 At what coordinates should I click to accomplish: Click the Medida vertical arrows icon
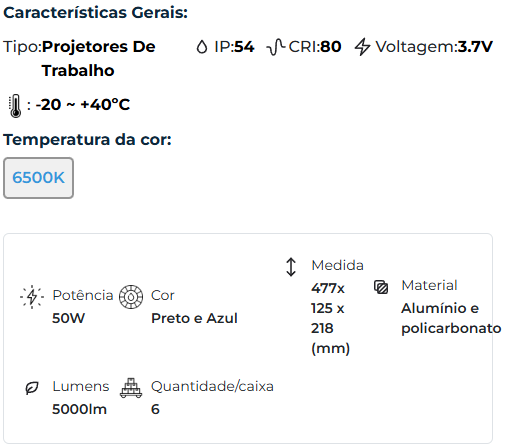(x=291, y=267)
